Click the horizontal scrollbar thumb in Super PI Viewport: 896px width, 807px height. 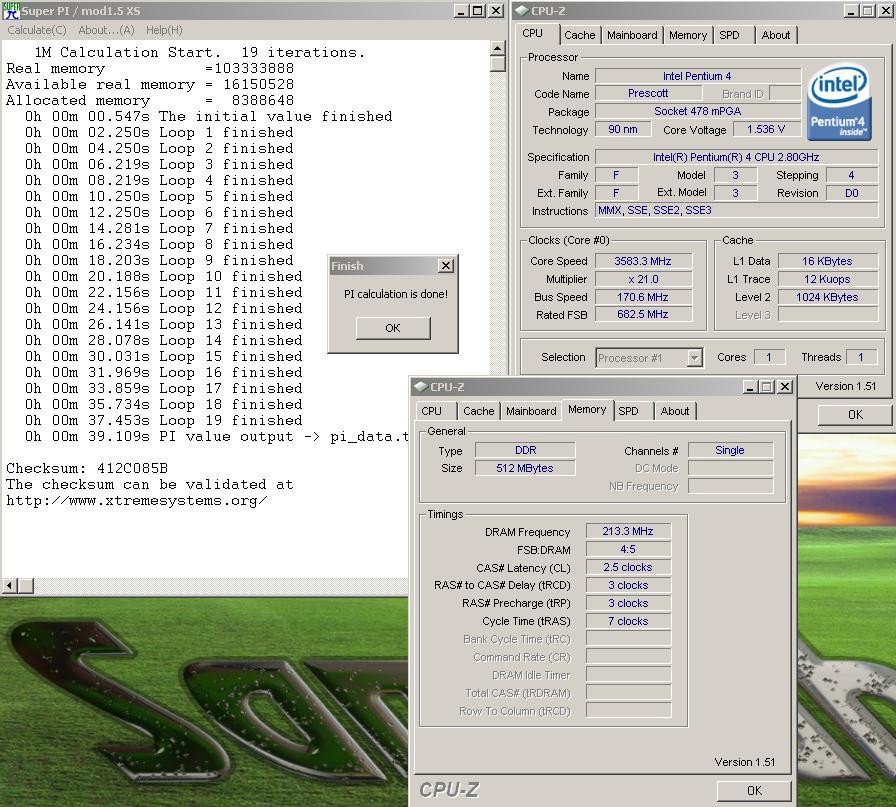(x=26, y=586)
